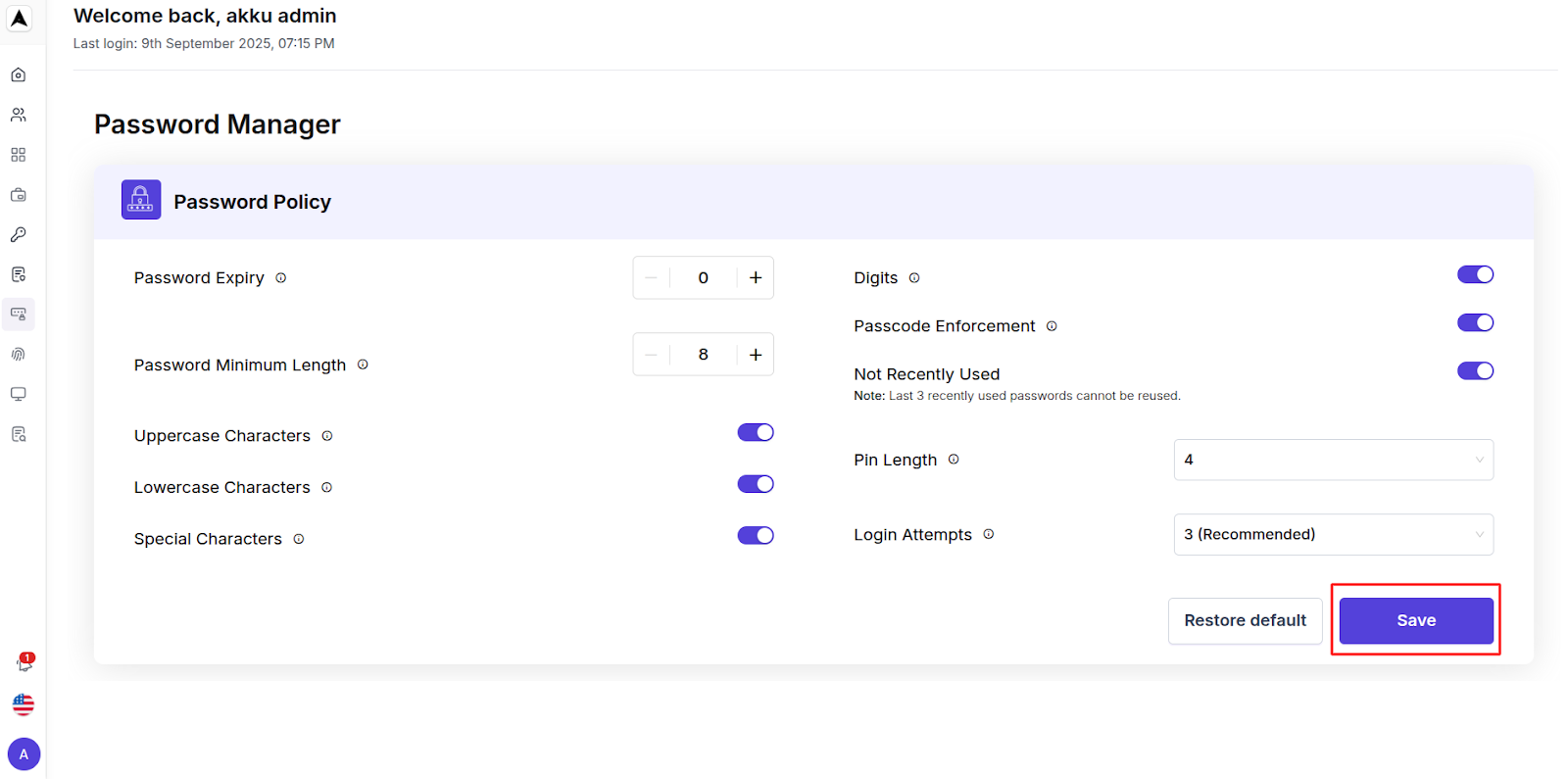Decrease Password Expiry value
The height and width of the screenshot is (779, 1568).
click(652, 277)
